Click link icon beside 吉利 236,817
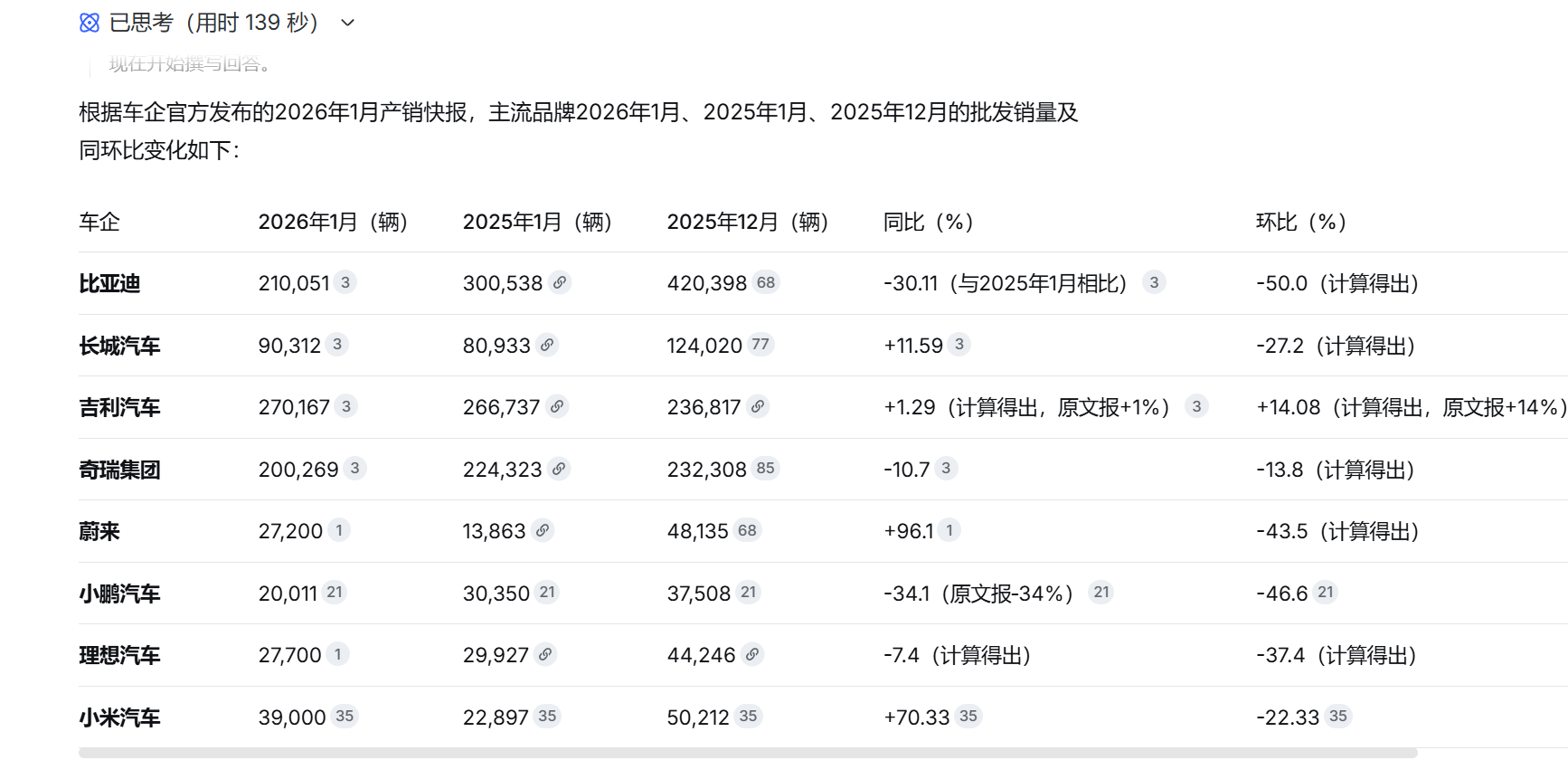Viewport: 1568px width, 779px height. tap(759, 407)
